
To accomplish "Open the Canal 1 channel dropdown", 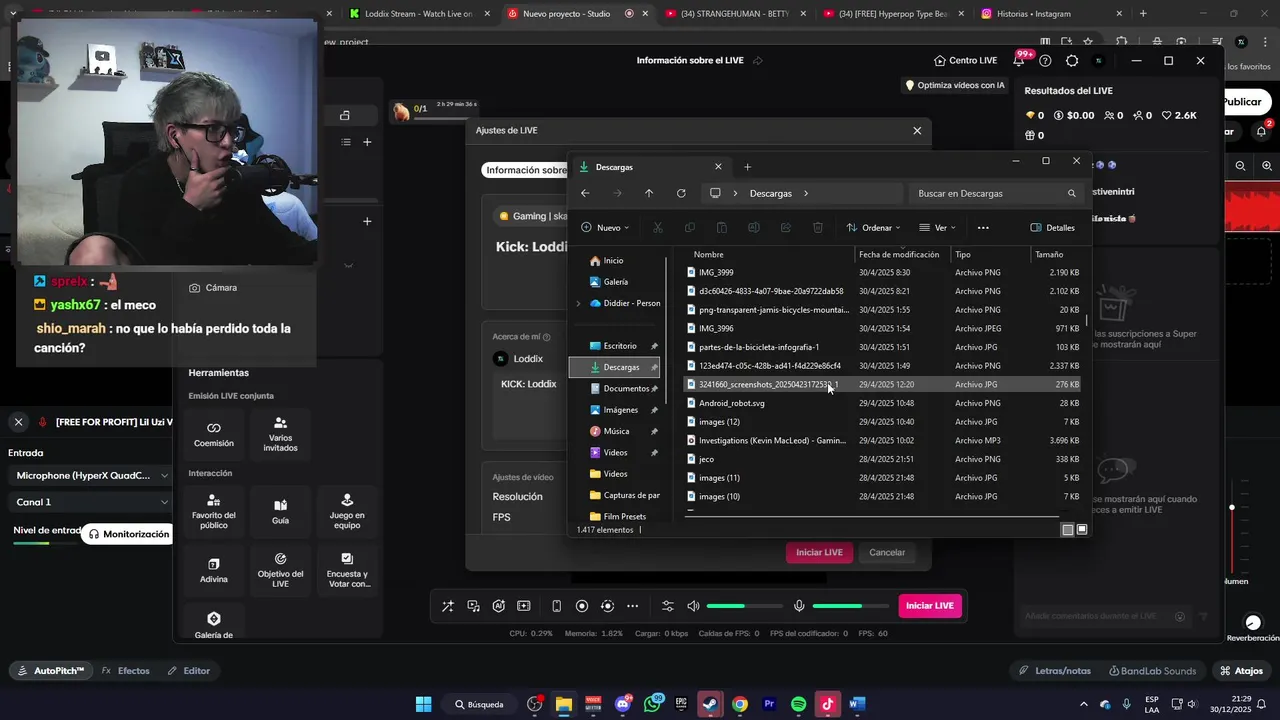I will [92, 502].
